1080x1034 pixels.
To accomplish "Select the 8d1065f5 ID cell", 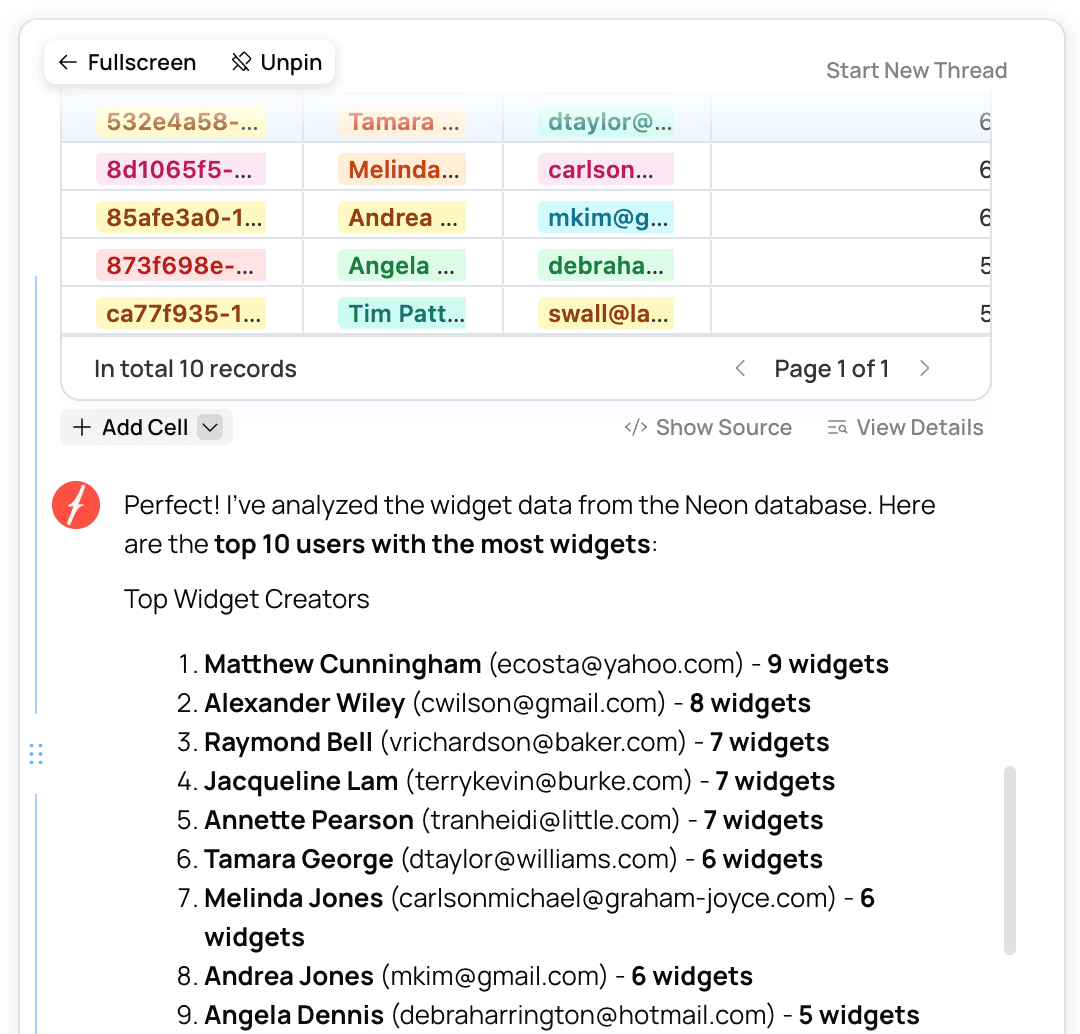I will click(181, 170).
